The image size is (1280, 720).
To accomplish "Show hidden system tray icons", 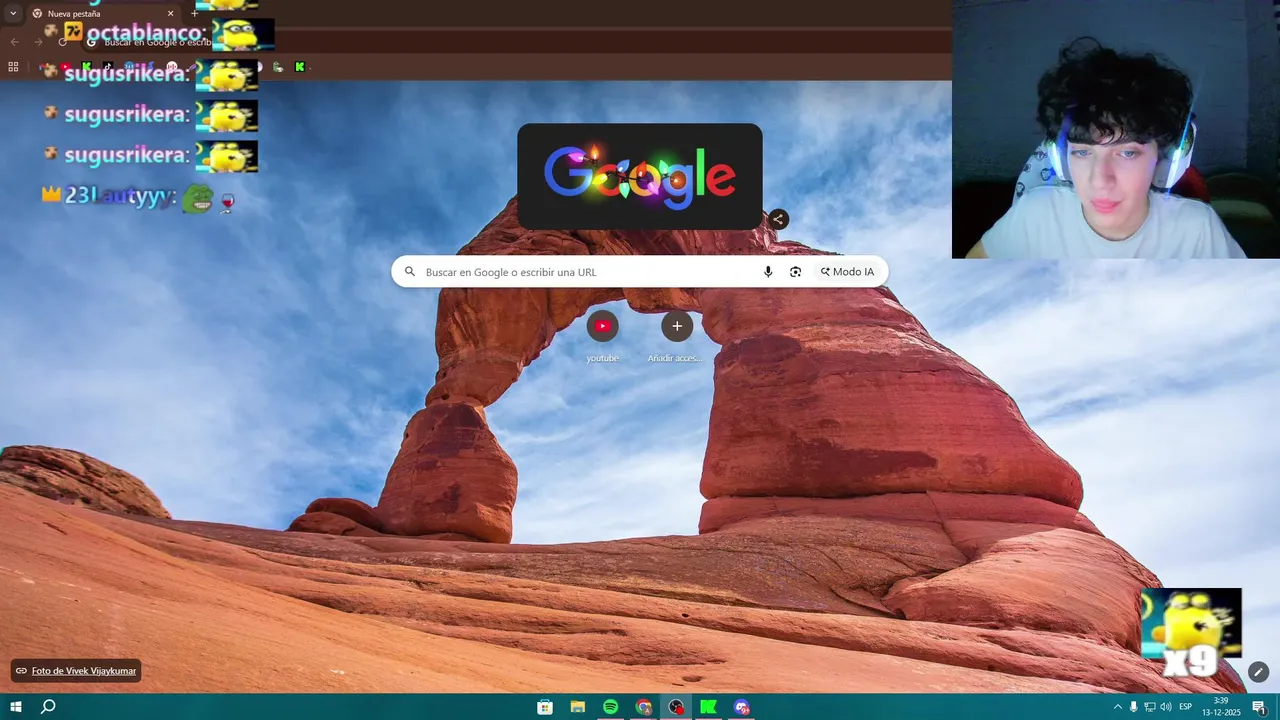I will coord(1118,707).
